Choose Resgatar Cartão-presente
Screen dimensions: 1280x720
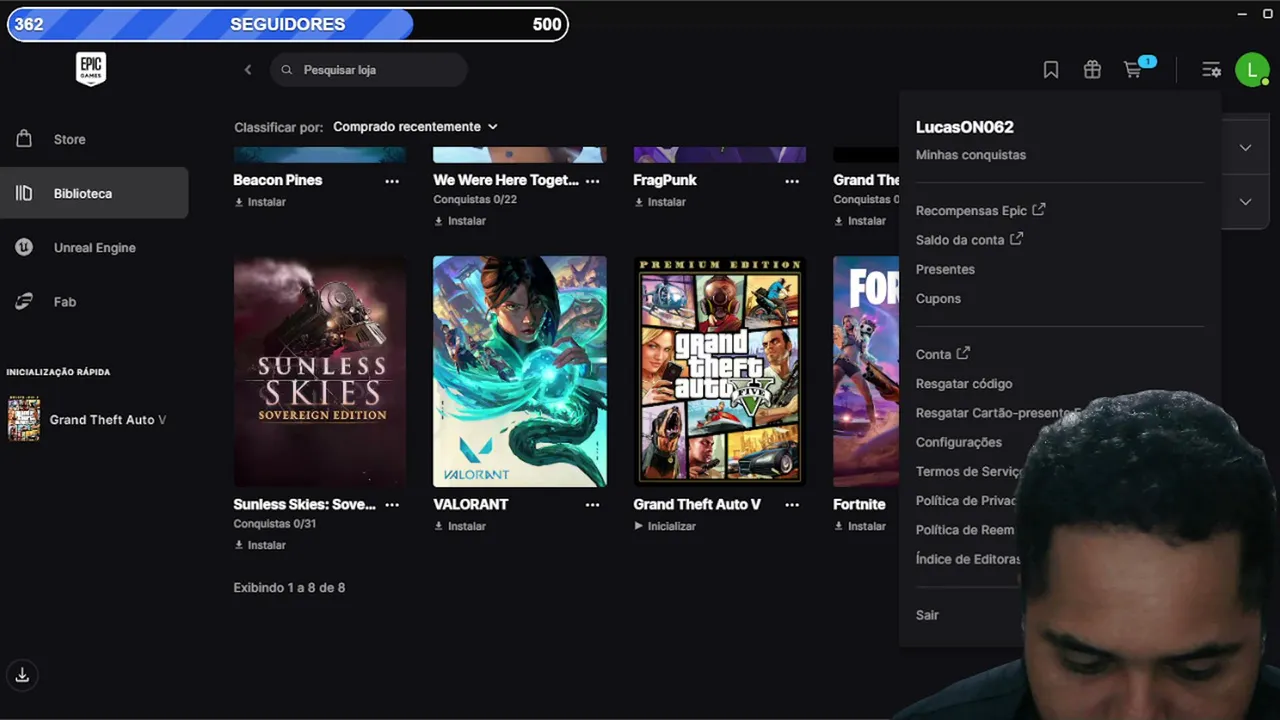[994, 413]
